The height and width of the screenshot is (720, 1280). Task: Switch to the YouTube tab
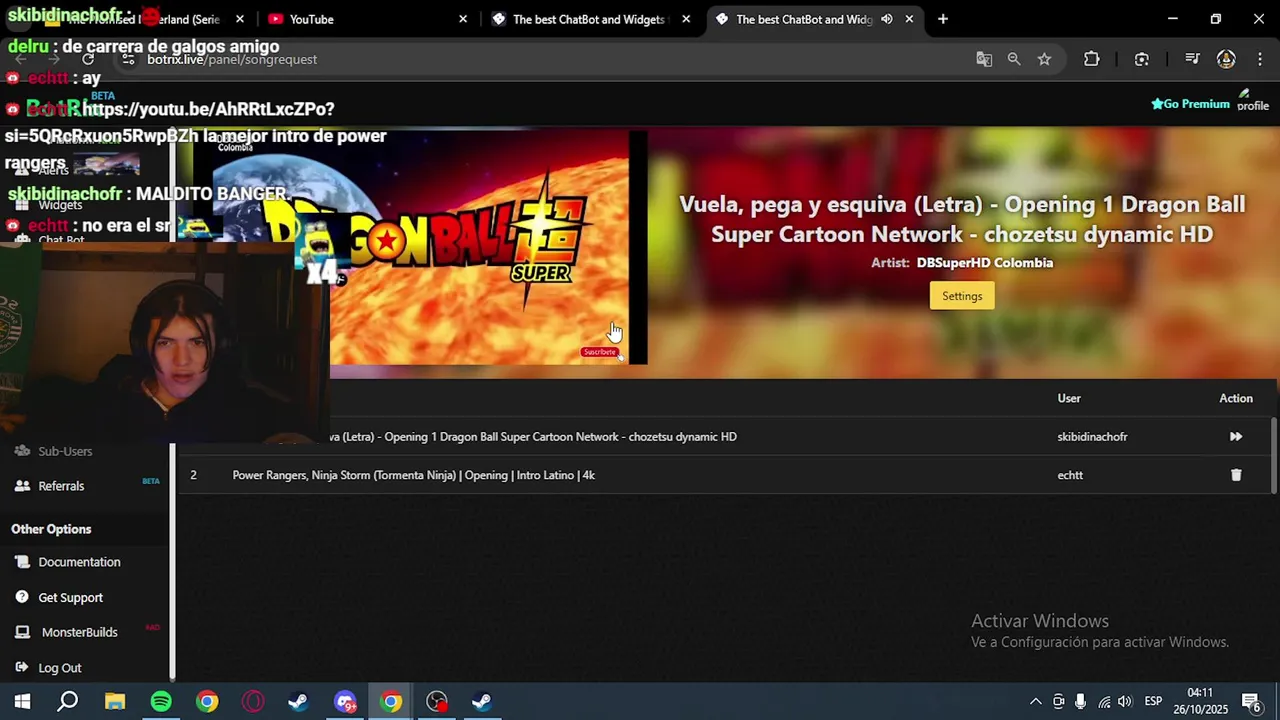coord(365,19)
